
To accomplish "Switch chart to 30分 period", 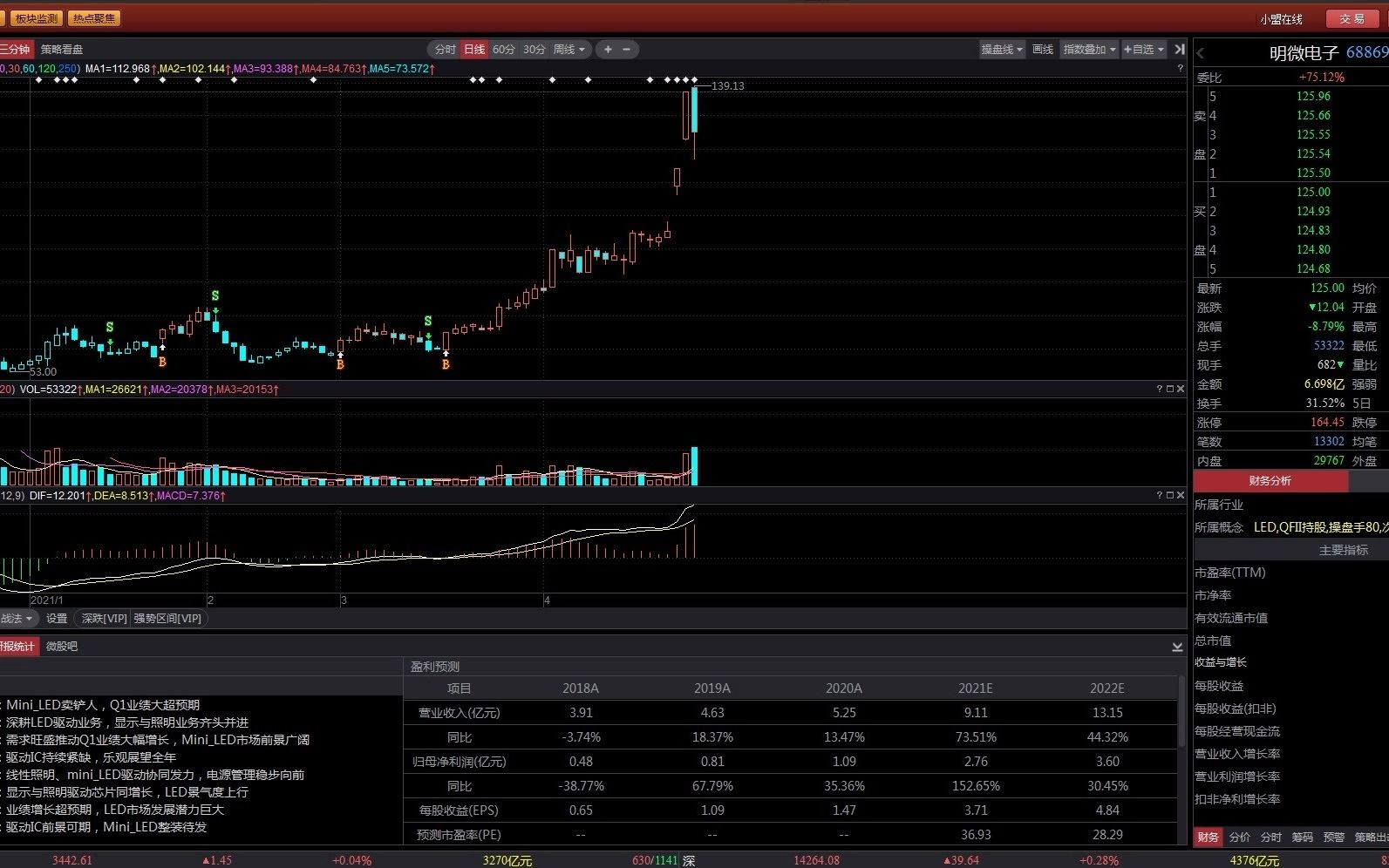I will (534, 50).
